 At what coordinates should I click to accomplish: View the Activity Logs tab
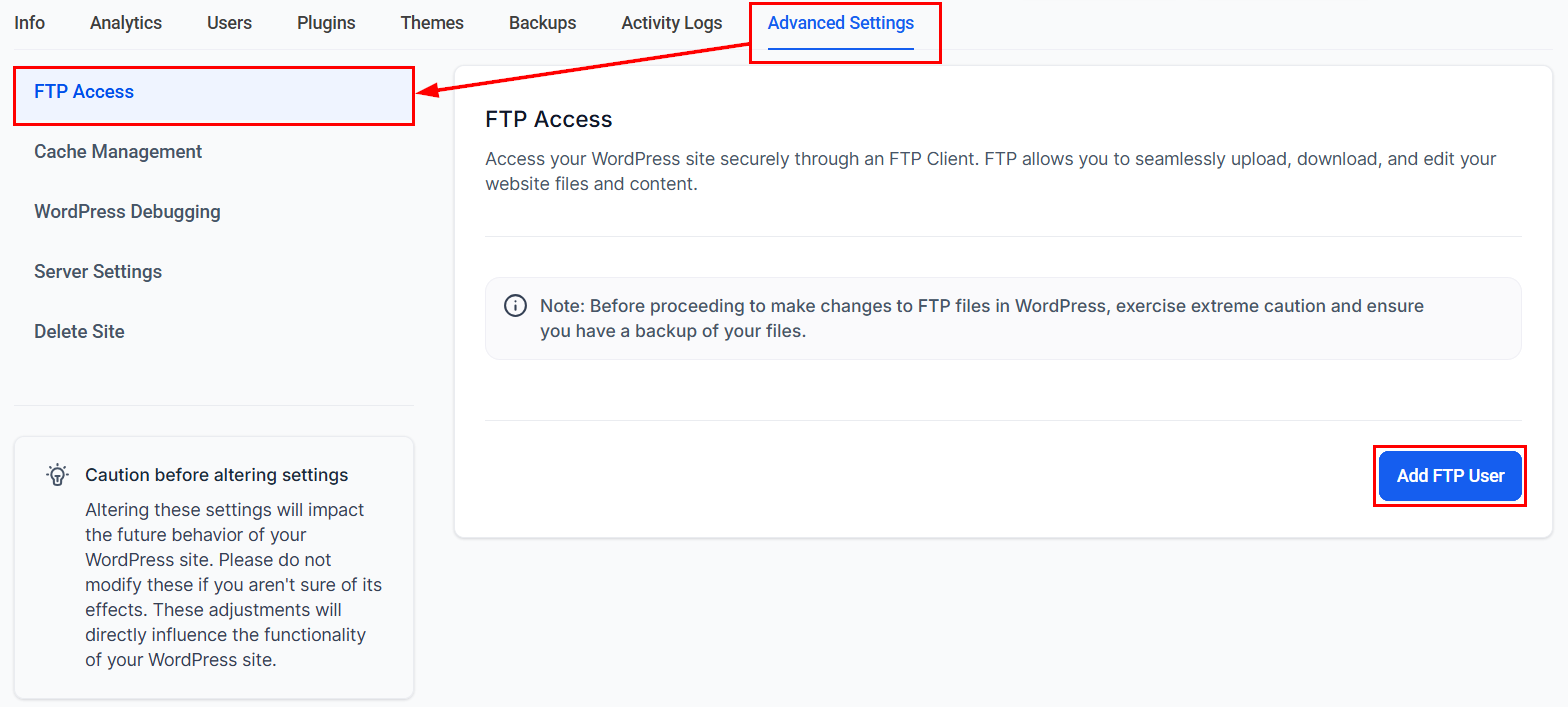(672, 23)
